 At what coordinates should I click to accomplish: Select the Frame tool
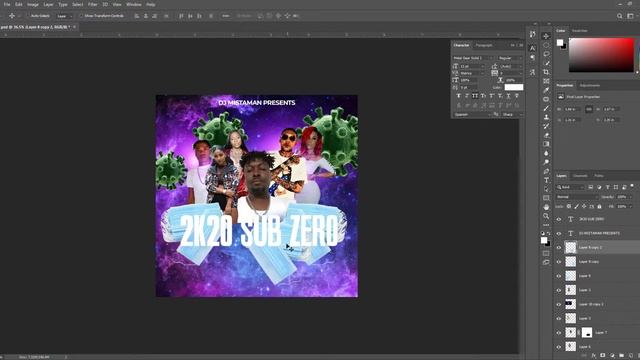tap(546, 81)
